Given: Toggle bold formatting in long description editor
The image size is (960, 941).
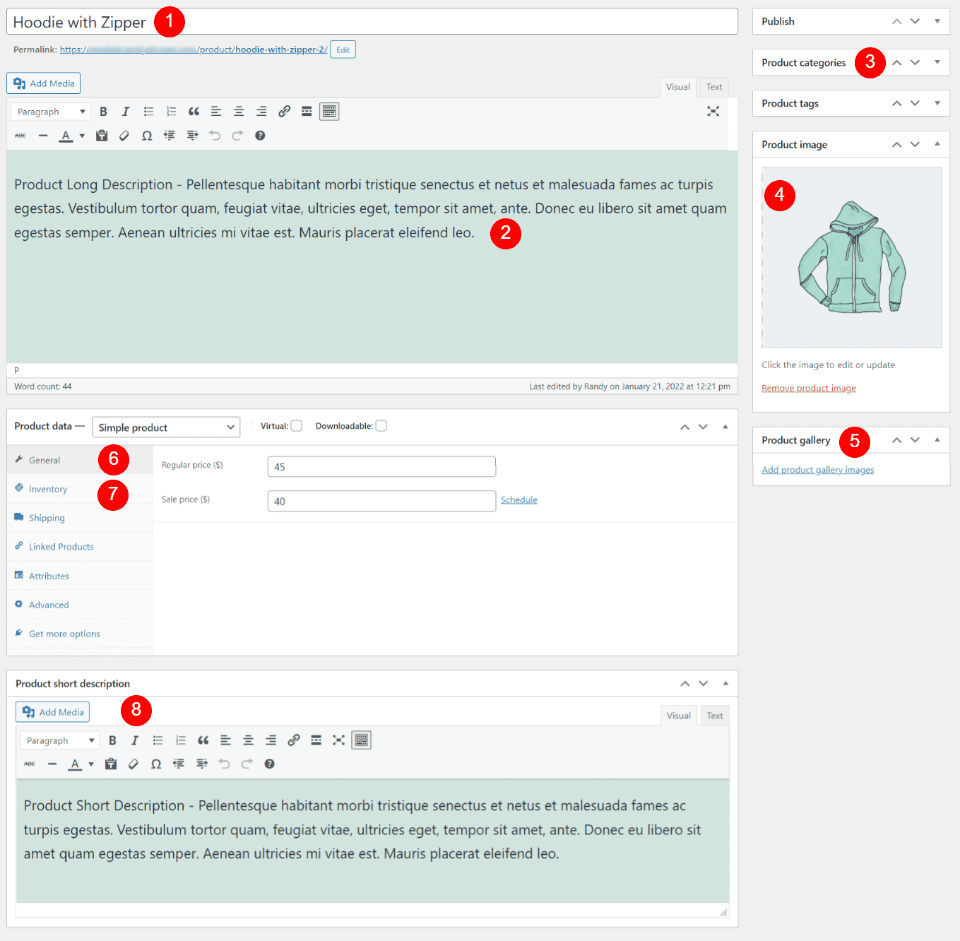Looking at the screenshot, I should [x=103, y=111].
